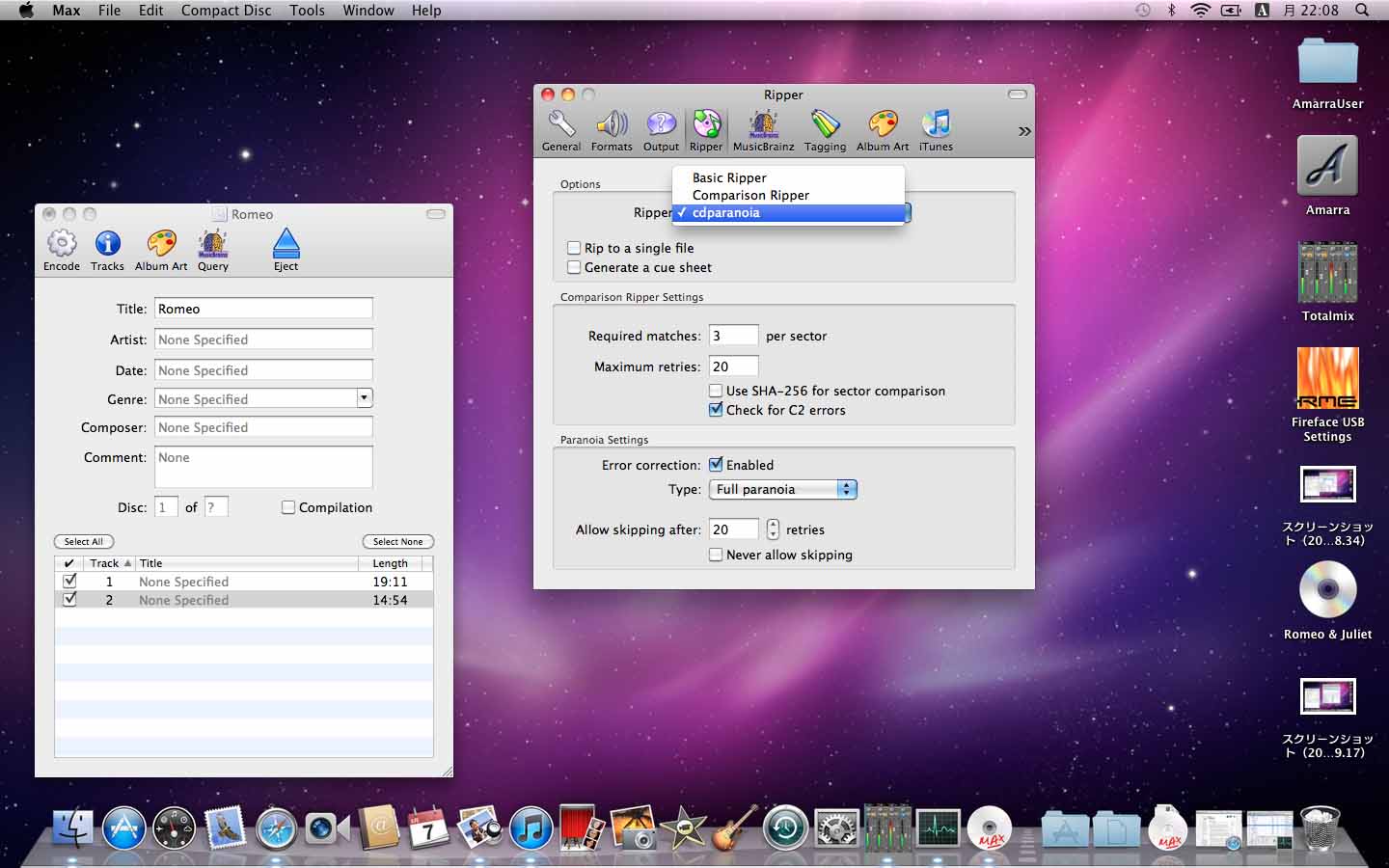Eject the disc from Romeo window
Image resolution: width=1389 pixels, height=868 pixels.
tap(286, 251)
